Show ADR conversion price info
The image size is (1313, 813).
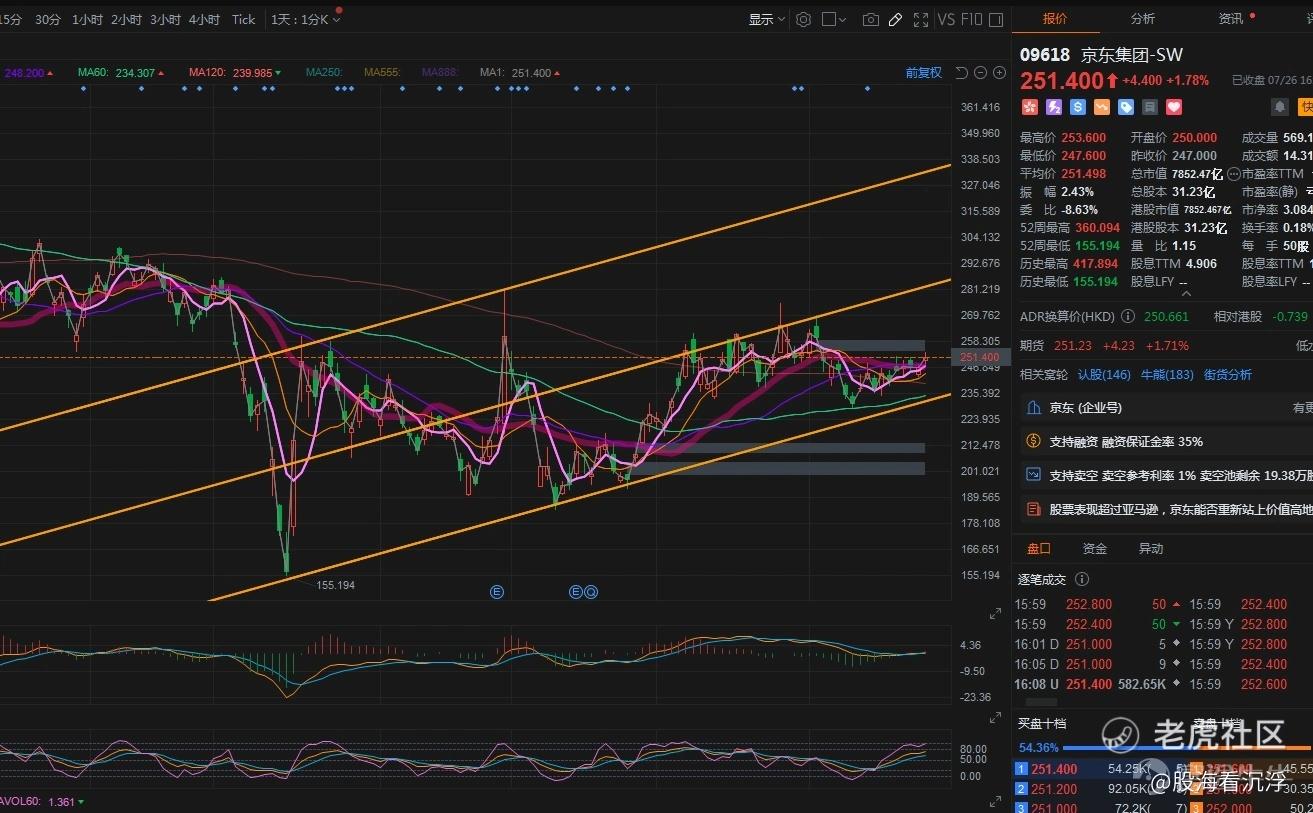pyautogui.click(x=1128, y=316)
